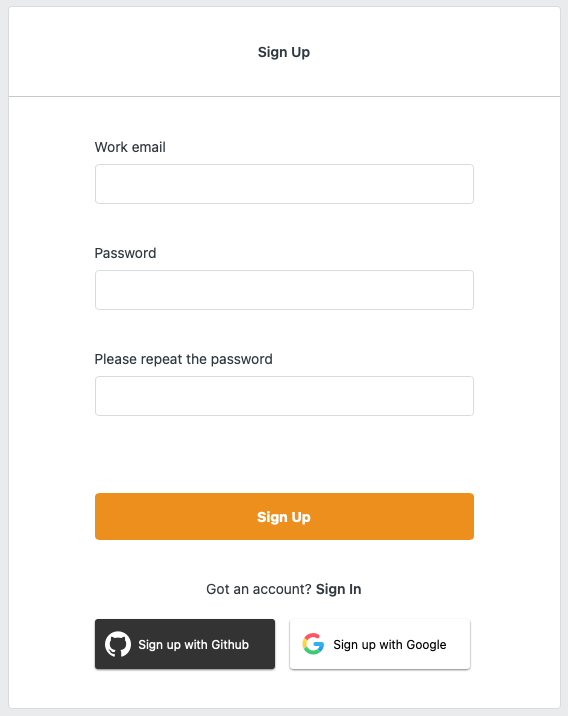
Task: Click the Got an account? text
Action: (259, 589)
